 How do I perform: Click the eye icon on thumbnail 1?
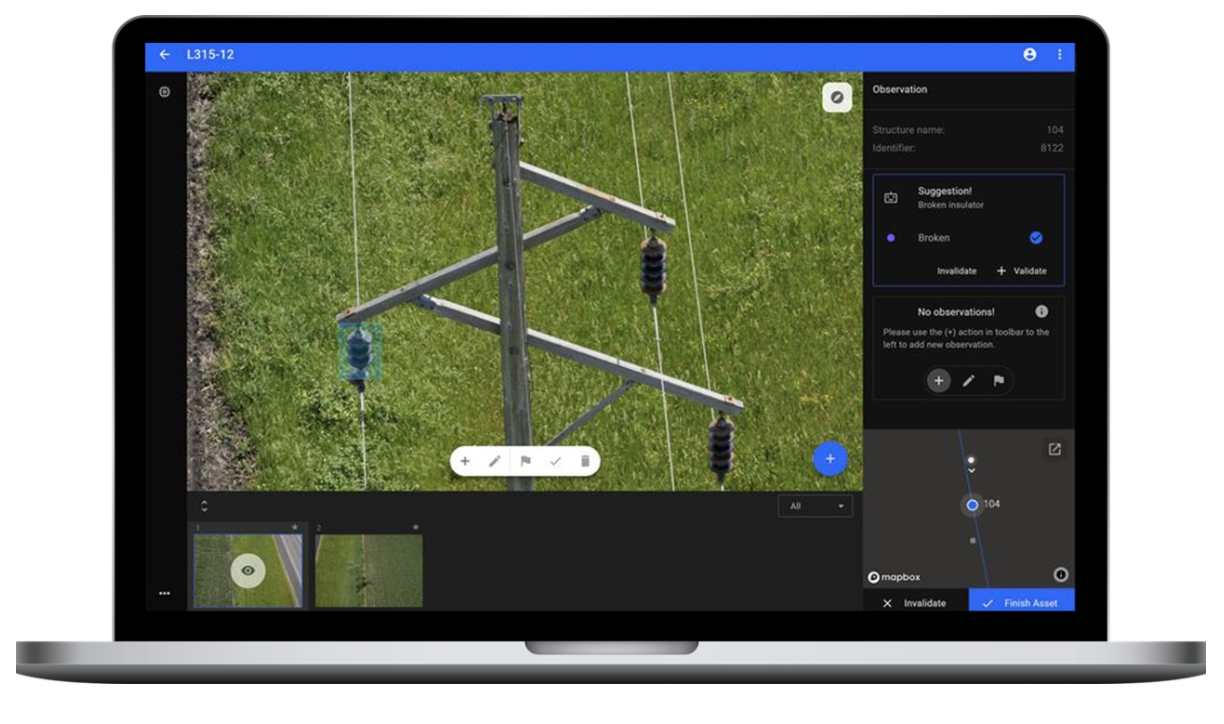pyautogui.click(x=248, y=570)
